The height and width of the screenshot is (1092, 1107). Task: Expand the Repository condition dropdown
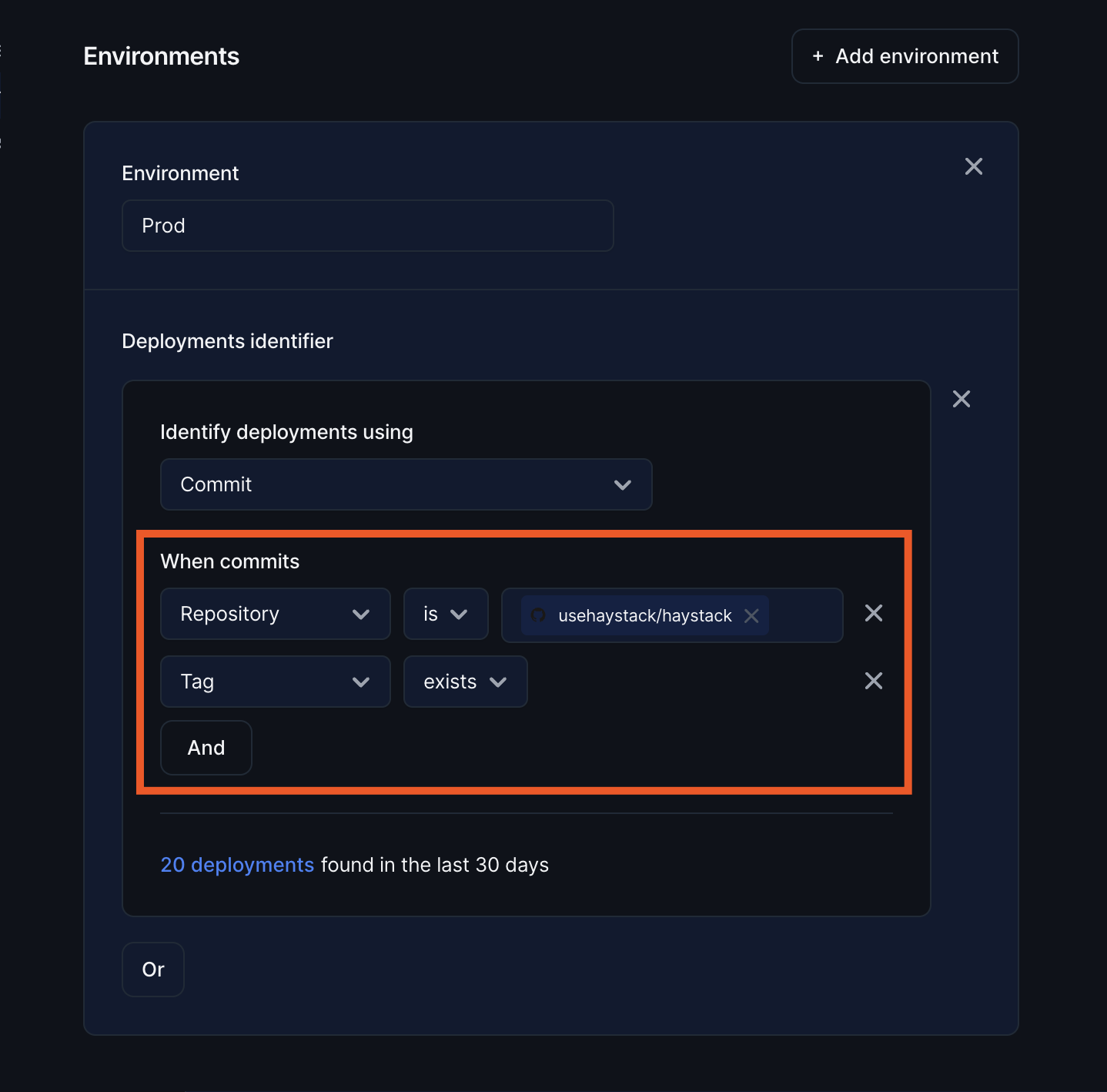pos(275,614)
